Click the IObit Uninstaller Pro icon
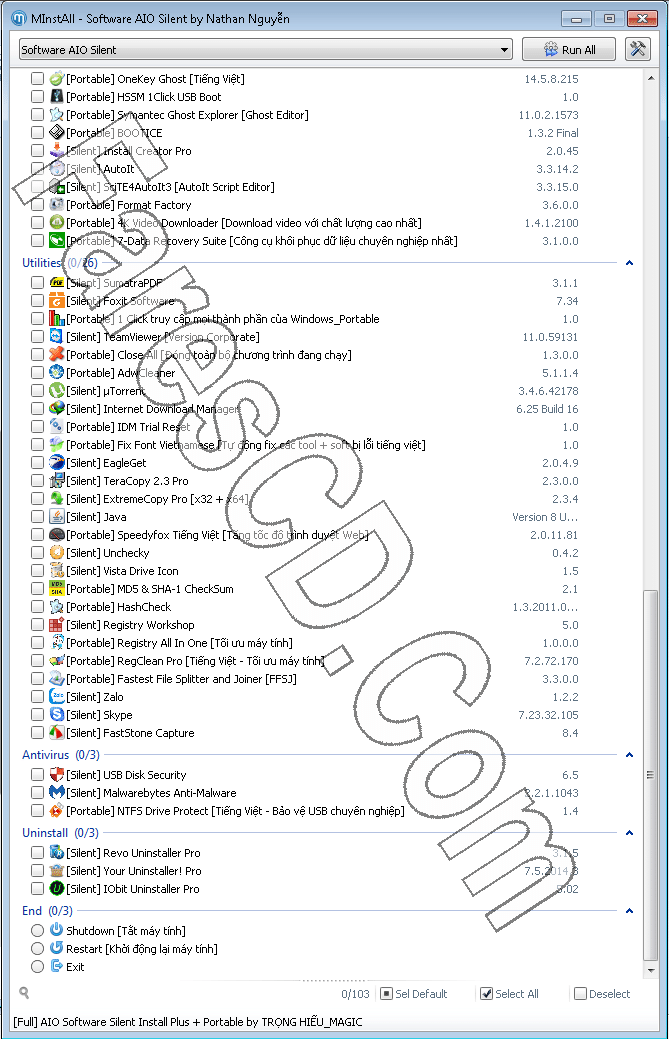Screen dimensions: 669x1039 [57, 889]
